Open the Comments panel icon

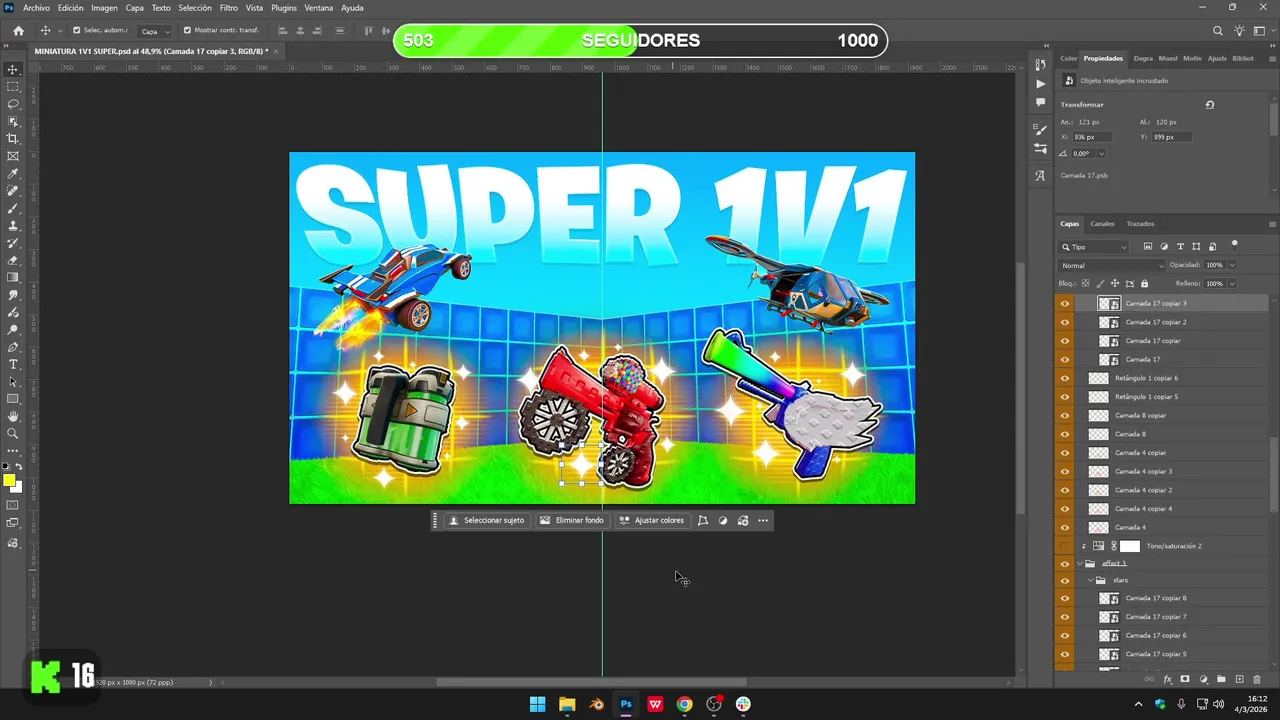pos(1040,102)
